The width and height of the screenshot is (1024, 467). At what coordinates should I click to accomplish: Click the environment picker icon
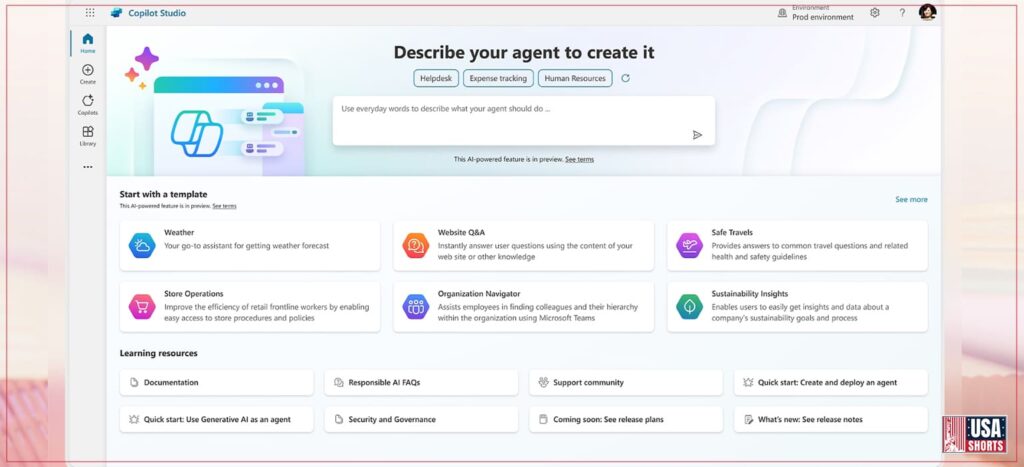(782, 13)
